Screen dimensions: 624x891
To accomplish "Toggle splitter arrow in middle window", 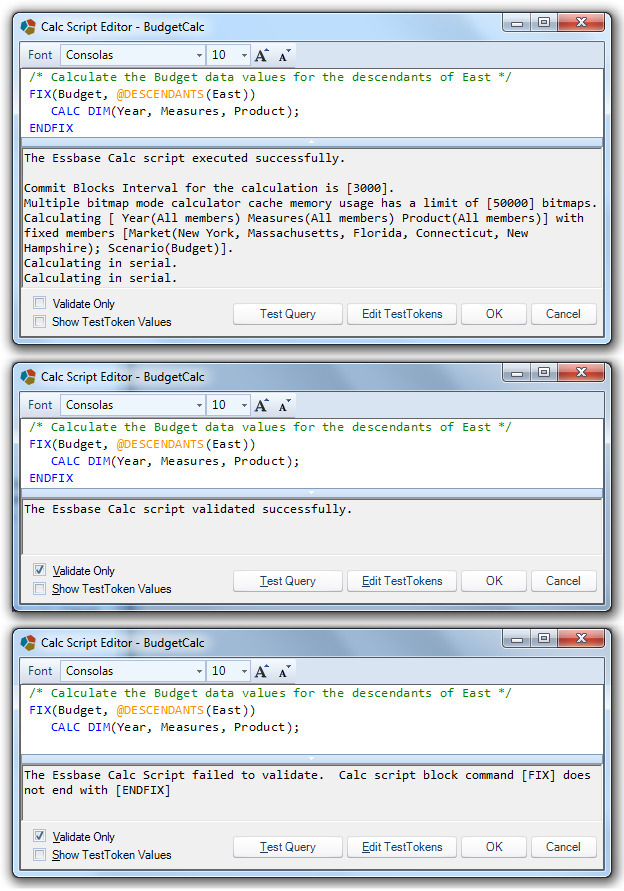I will [311, 492].
